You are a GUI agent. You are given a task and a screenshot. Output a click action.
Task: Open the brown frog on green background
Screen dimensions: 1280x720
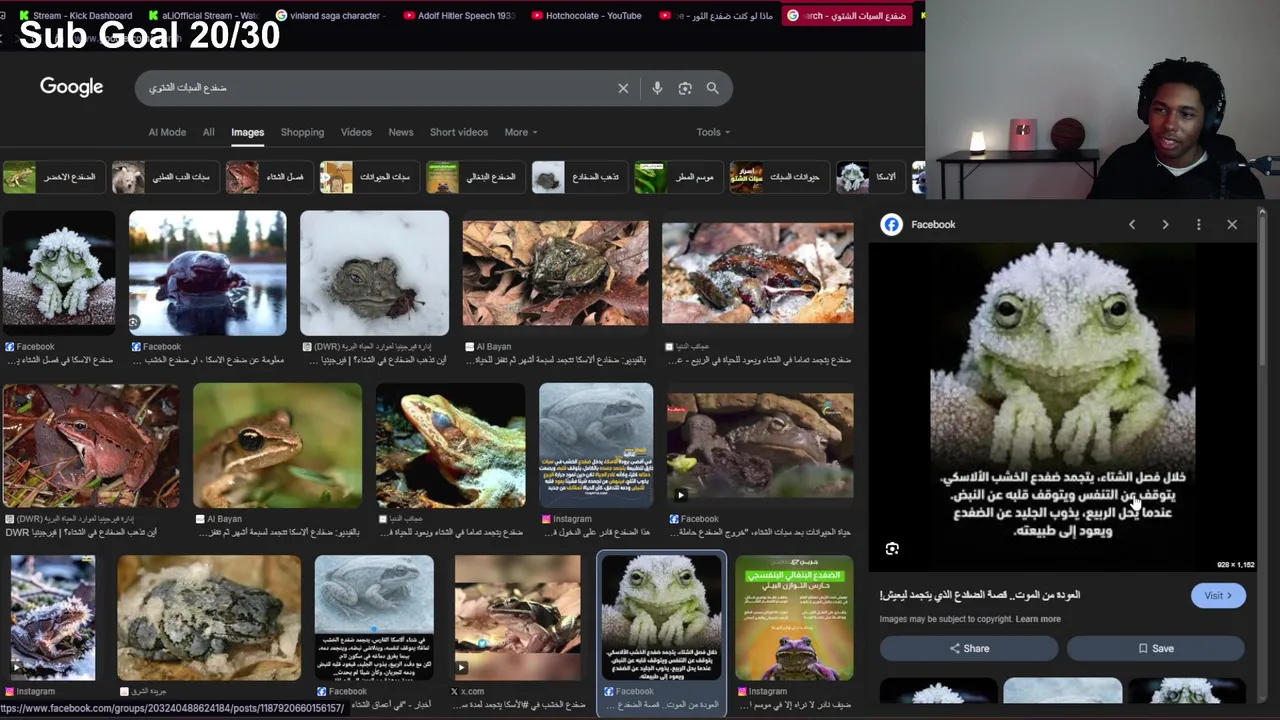click(x=277, y=445)
